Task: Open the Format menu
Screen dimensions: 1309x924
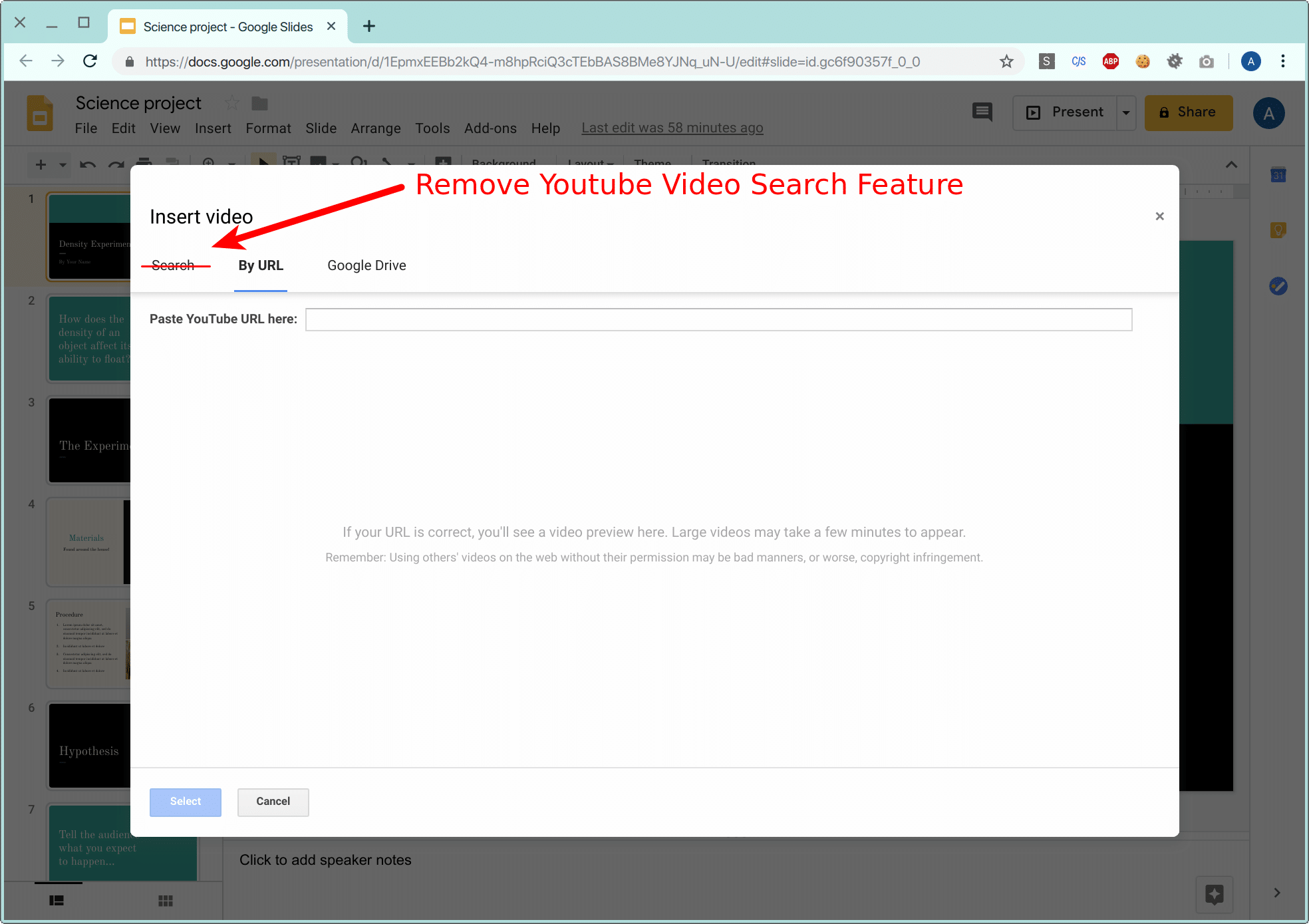Action: click(268, 128)
